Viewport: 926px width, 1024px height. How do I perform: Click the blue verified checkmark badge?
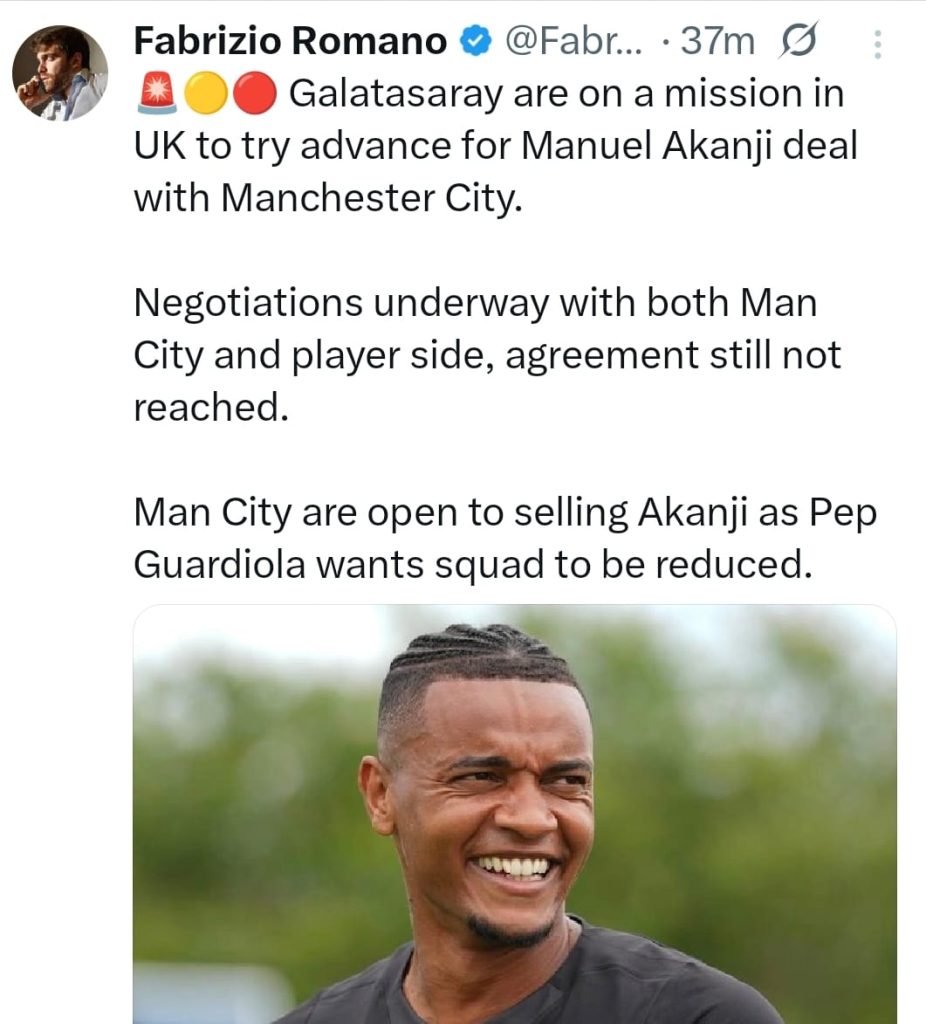point(475,41)
